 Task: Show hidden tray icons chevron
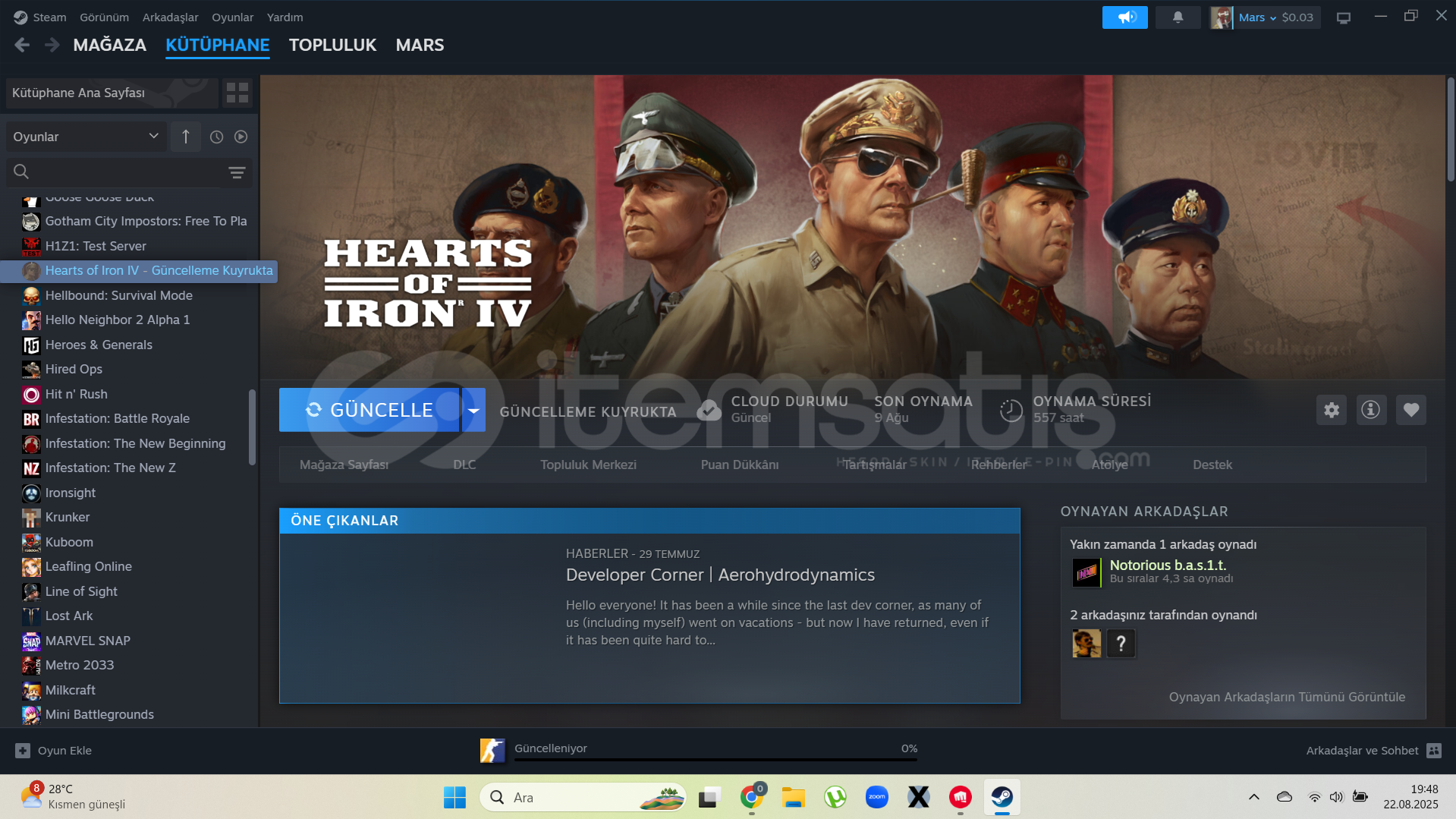[x=1253, y=797]
